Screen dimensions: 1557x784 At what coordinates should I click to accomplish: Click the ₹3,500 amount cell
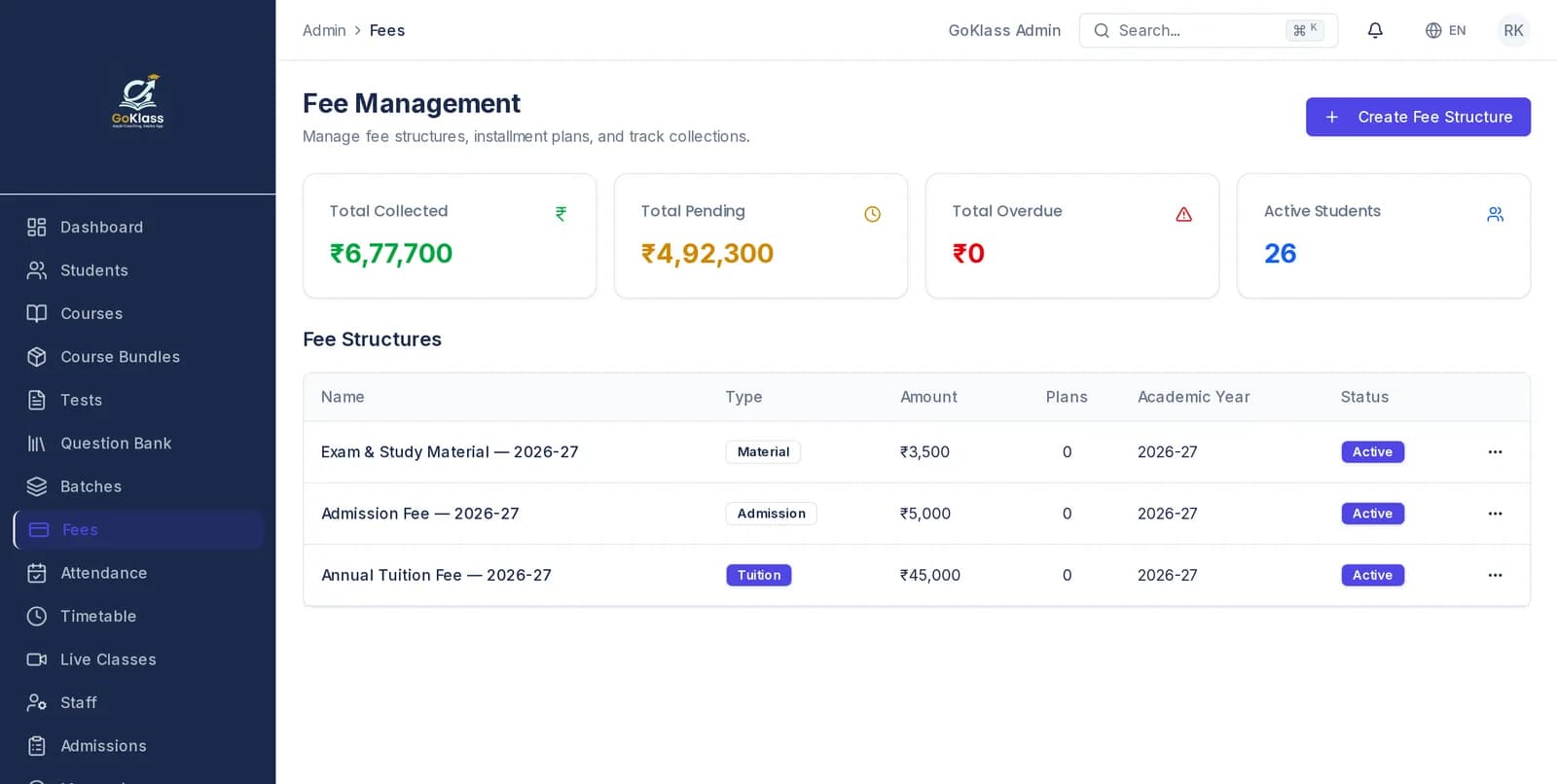tap(924, 452)
